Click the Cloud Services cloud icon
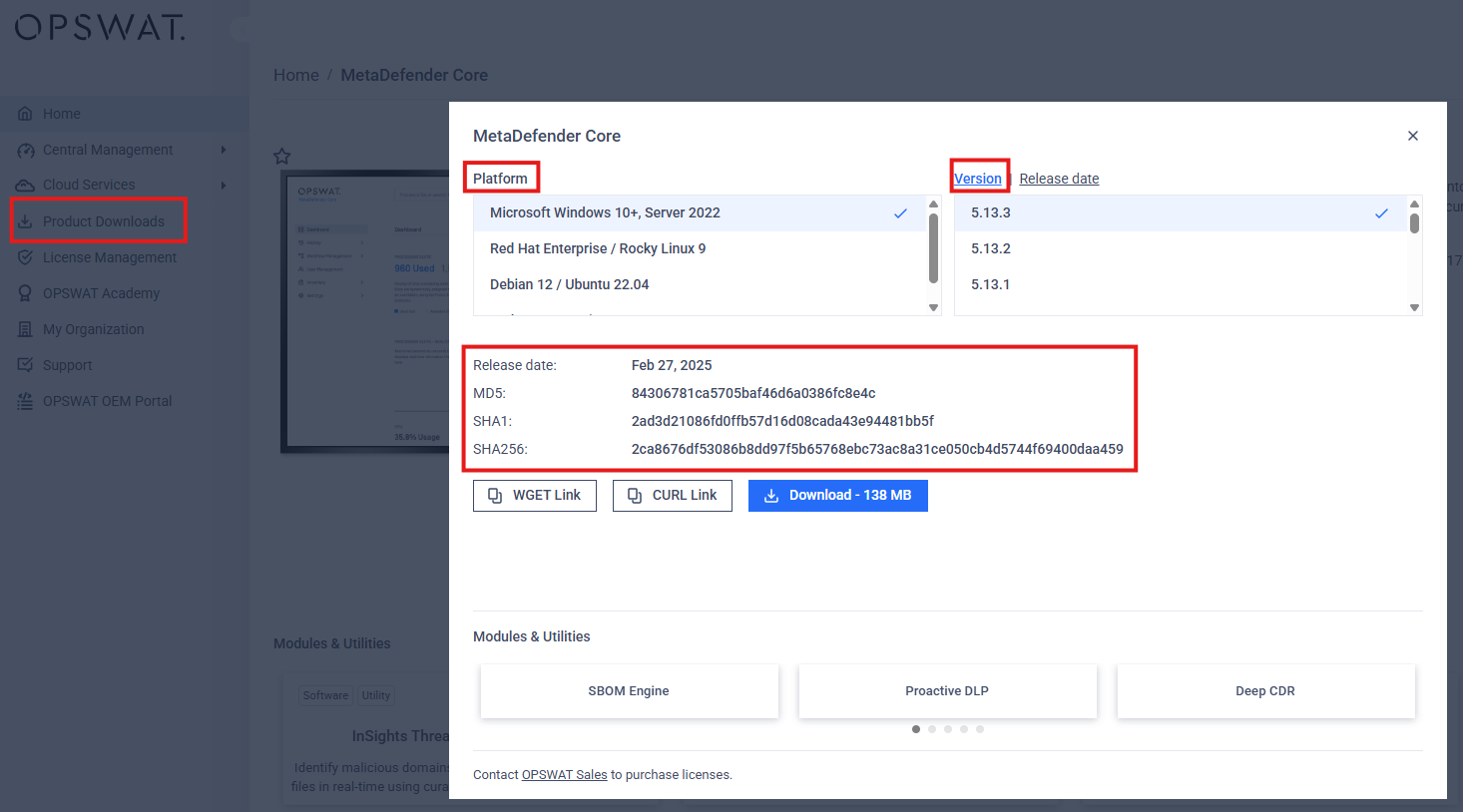The height and width of the screenshot is (812, 1463). pos(25,185)
